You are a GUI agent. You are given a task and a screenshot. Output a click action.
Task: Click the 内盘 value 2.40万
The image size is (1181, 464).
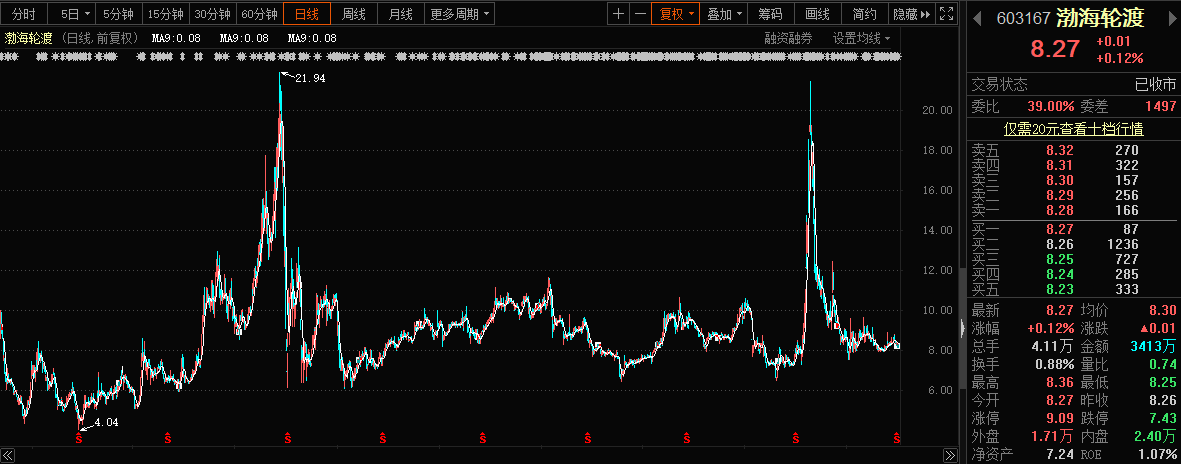click(x=1155, y=437)
